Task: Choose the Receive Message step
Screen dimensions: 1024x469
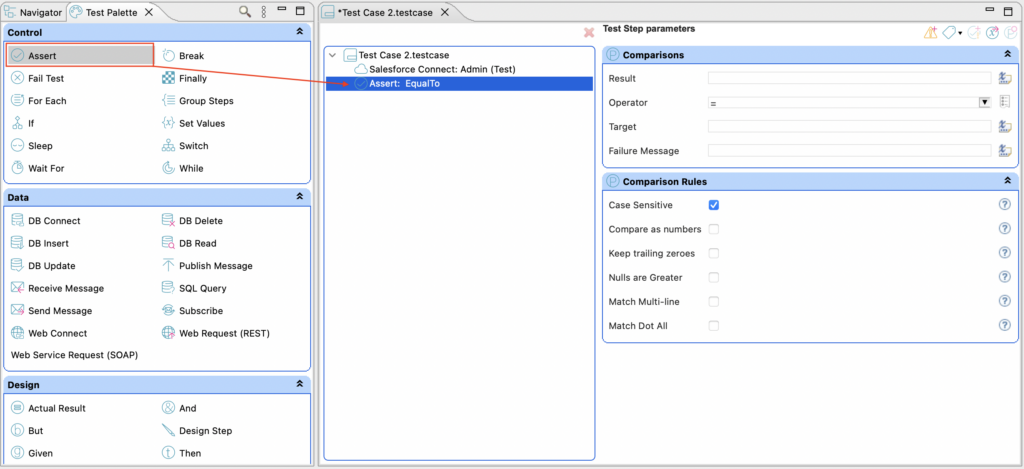Action: tap(57, 288)
